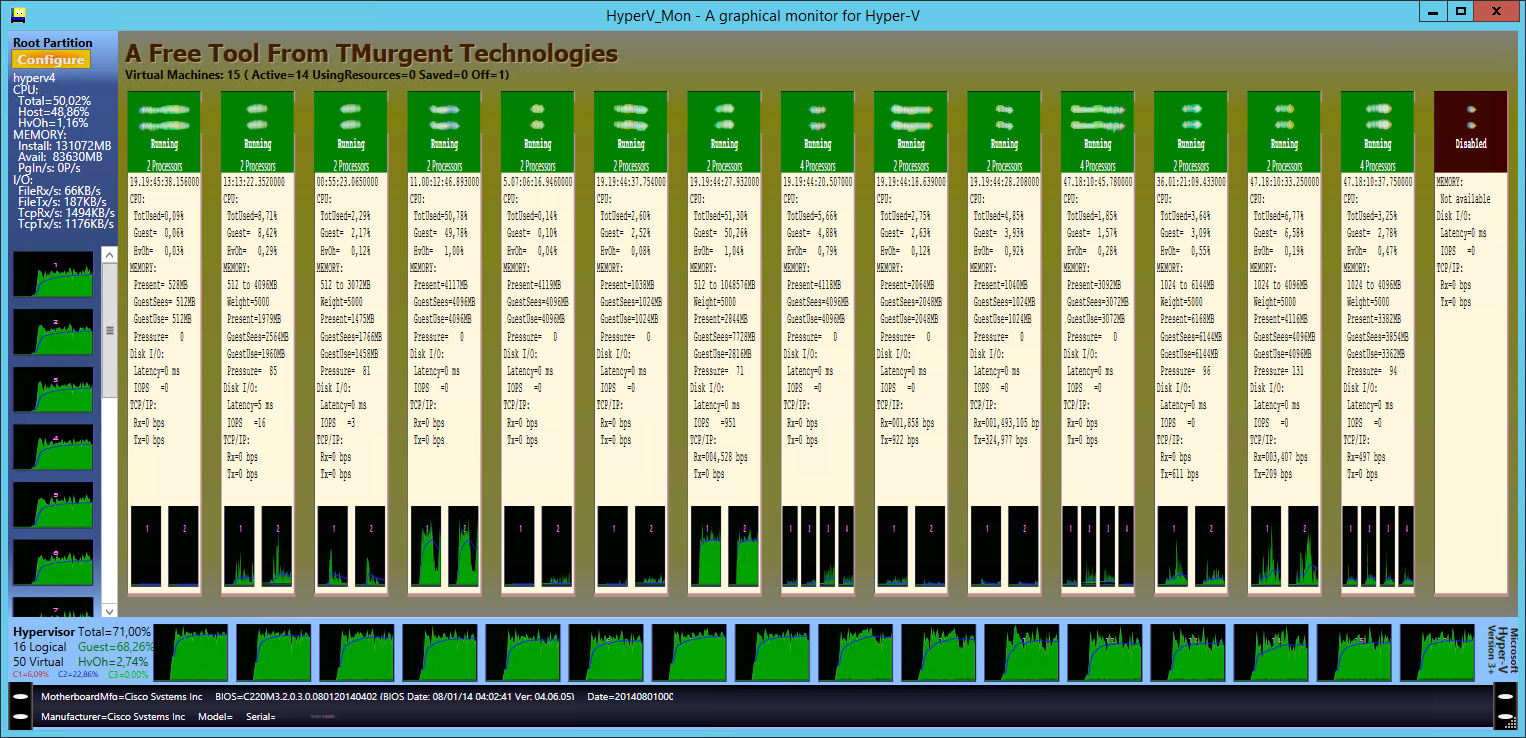The image size is (1526, 738).
Task: Click 'MotherboardMfg=Cisco Systems Inc' entry
Action: click(x=122, y=696)
